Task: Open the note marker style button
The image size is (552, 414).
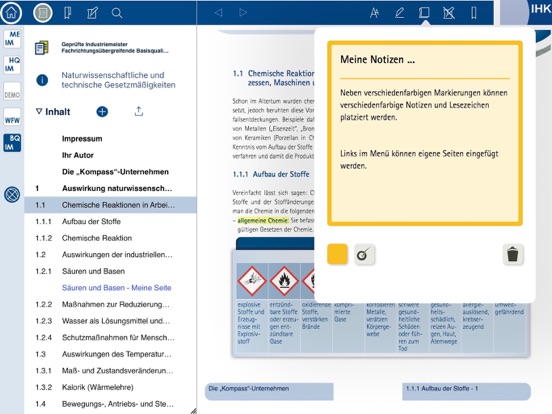Action: (x=364, y=254)
